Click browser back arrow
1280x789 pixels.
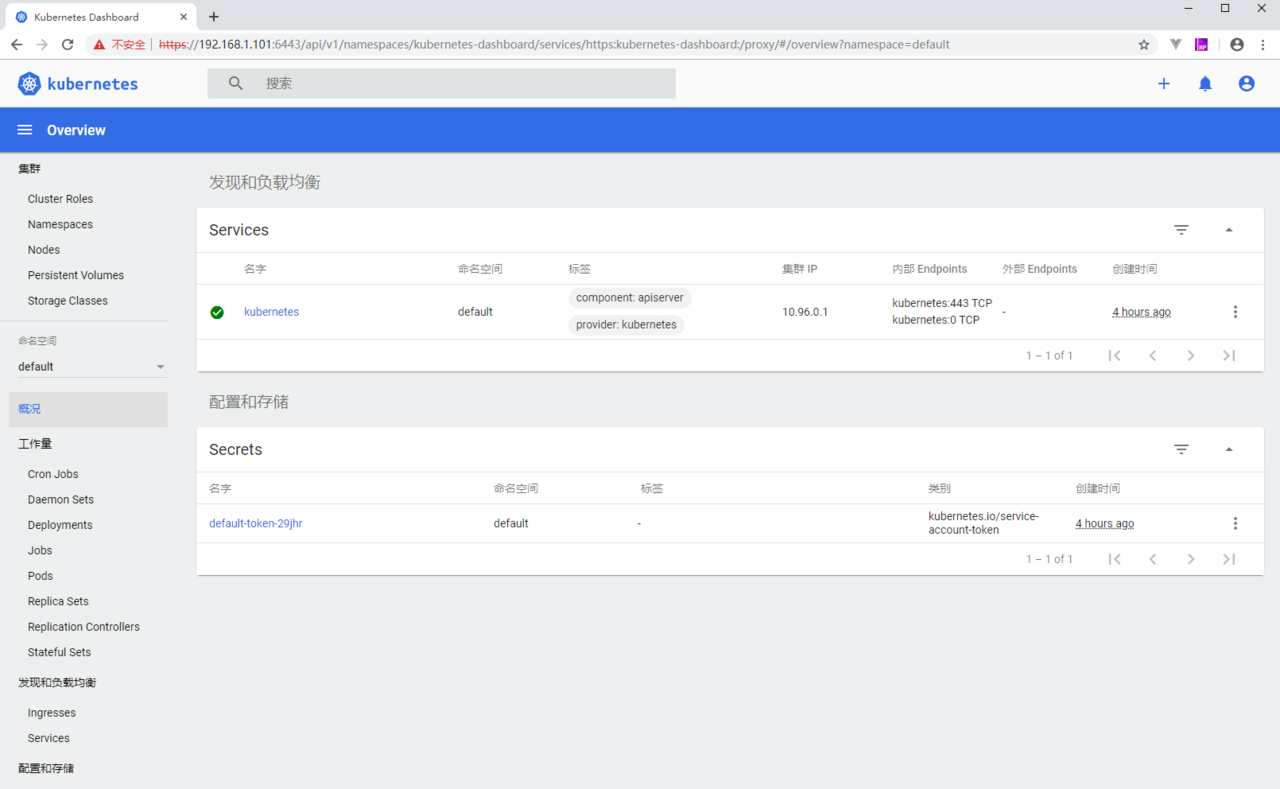[x=17, y=45]
